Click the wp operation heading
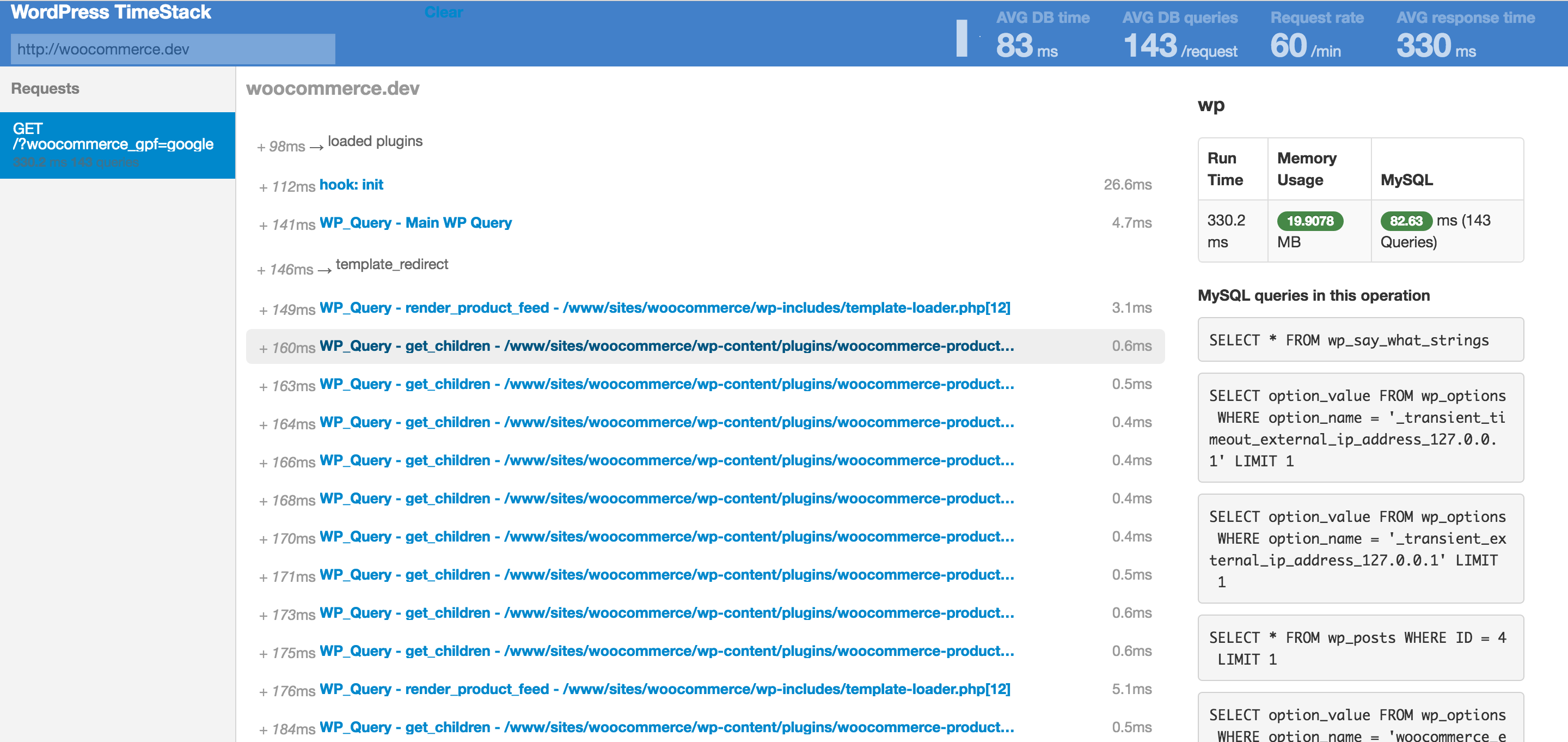This screenshot has height=742, width=1568. tap(1211, 105)
